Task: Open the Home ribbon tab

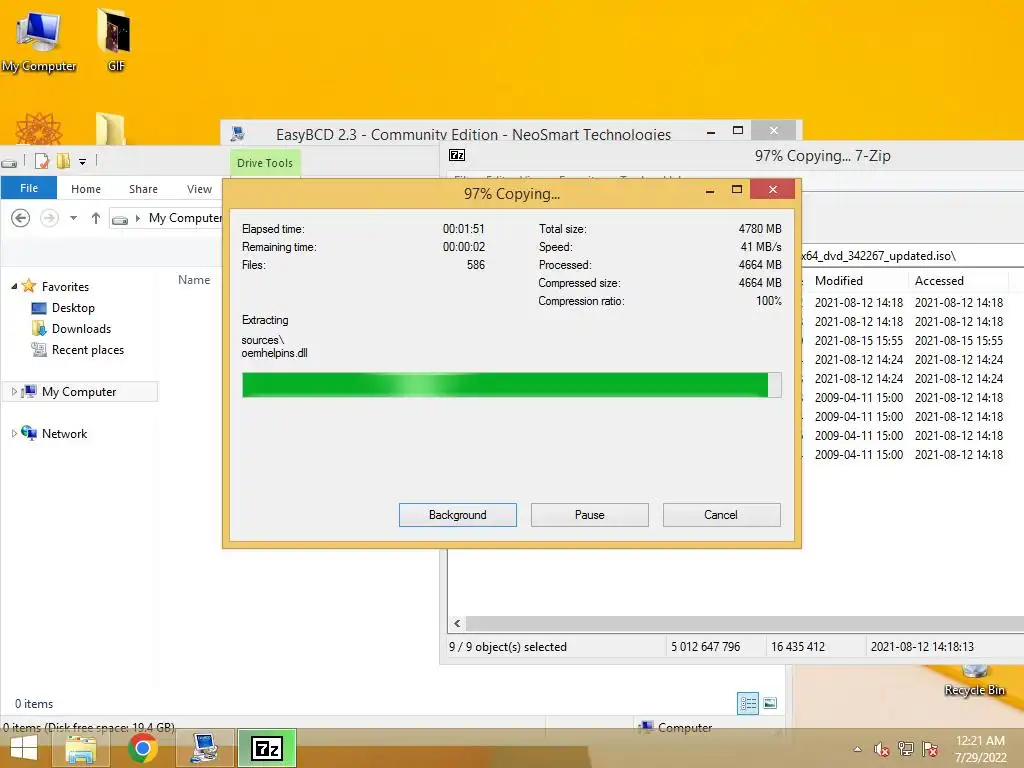Action: coord(86,189)
